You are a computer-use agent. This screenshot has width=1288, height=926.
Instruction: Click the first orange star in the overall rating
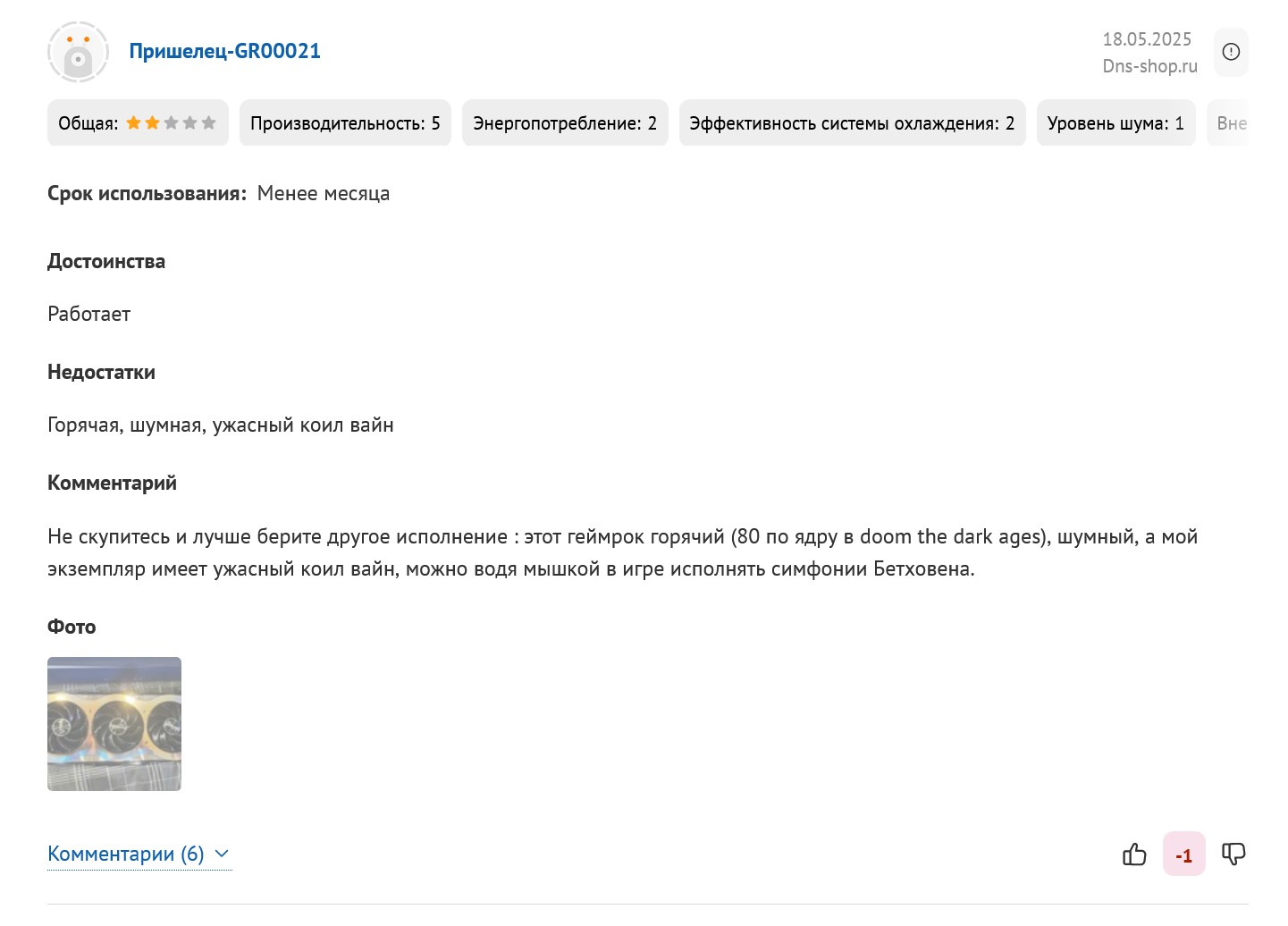tap(133, 123)
